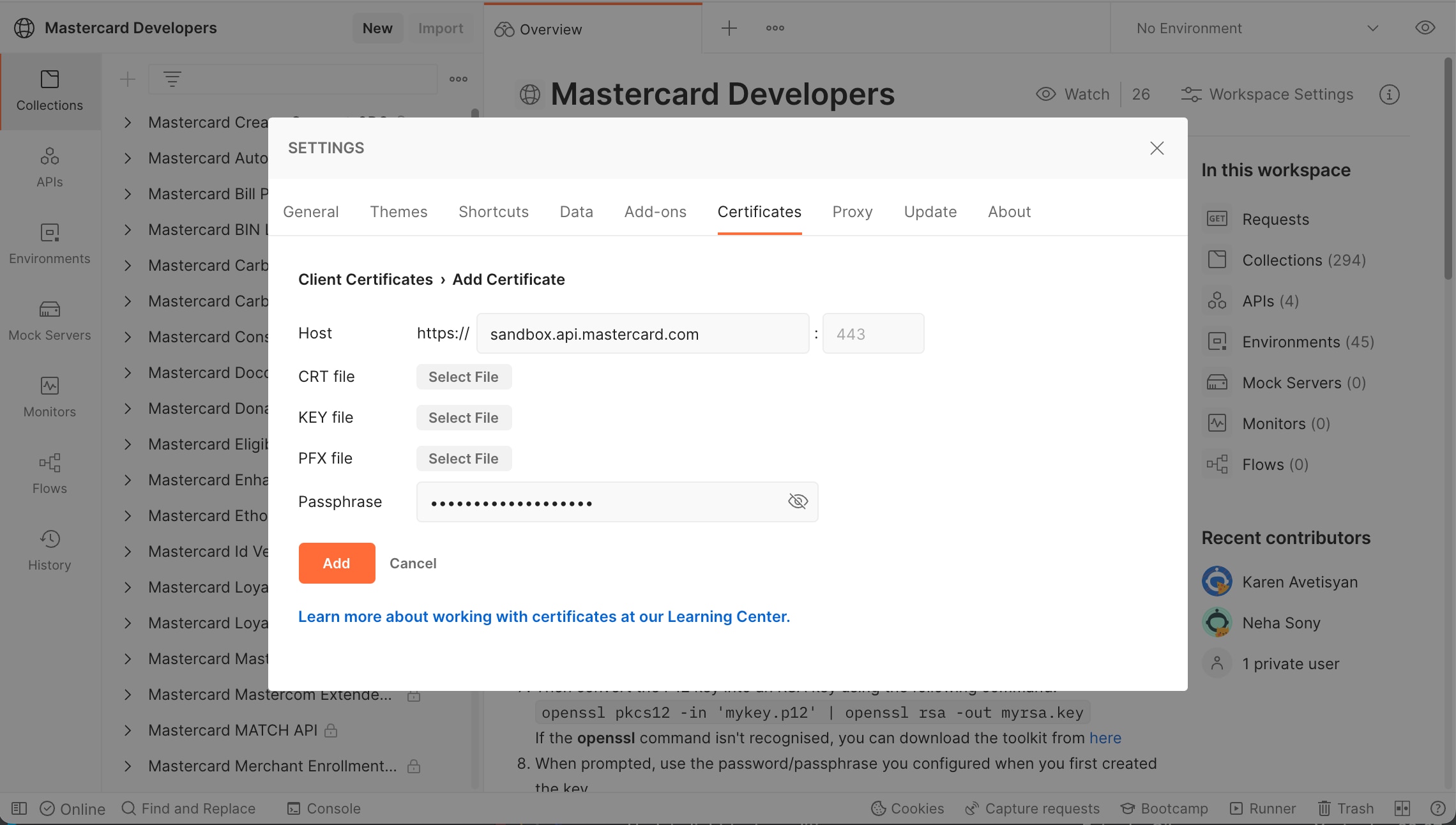Open the History panel
Viewport: 1456px width, 825px height.
[49, 550]
